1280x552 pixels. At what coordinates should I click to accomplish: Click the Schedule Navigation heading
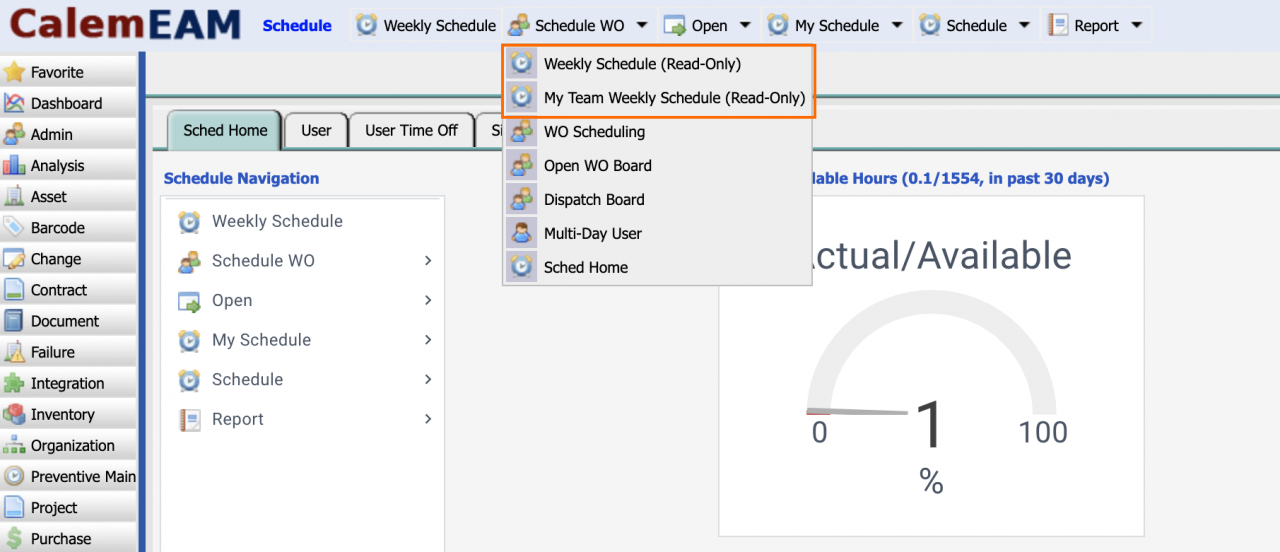pos(241,179)
